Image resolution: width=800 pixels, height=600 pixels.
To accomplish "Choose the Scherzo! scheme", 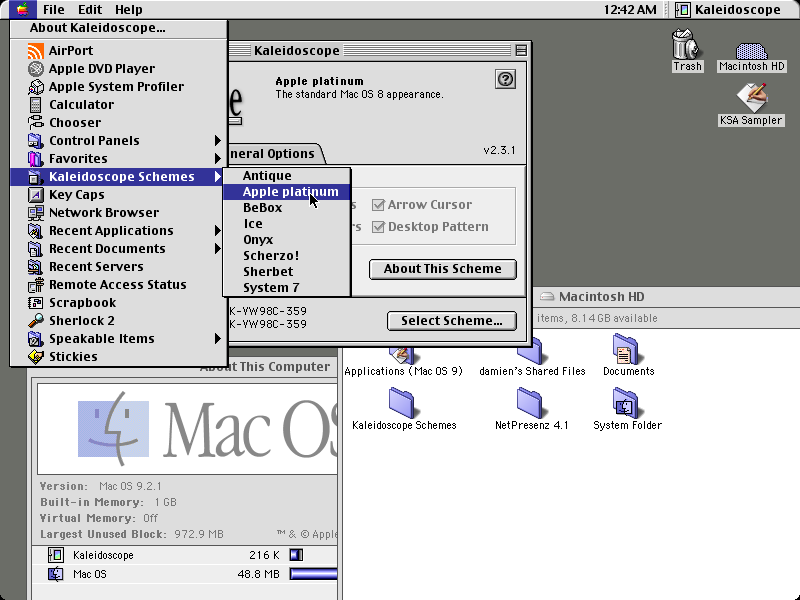I will point(287,256).
